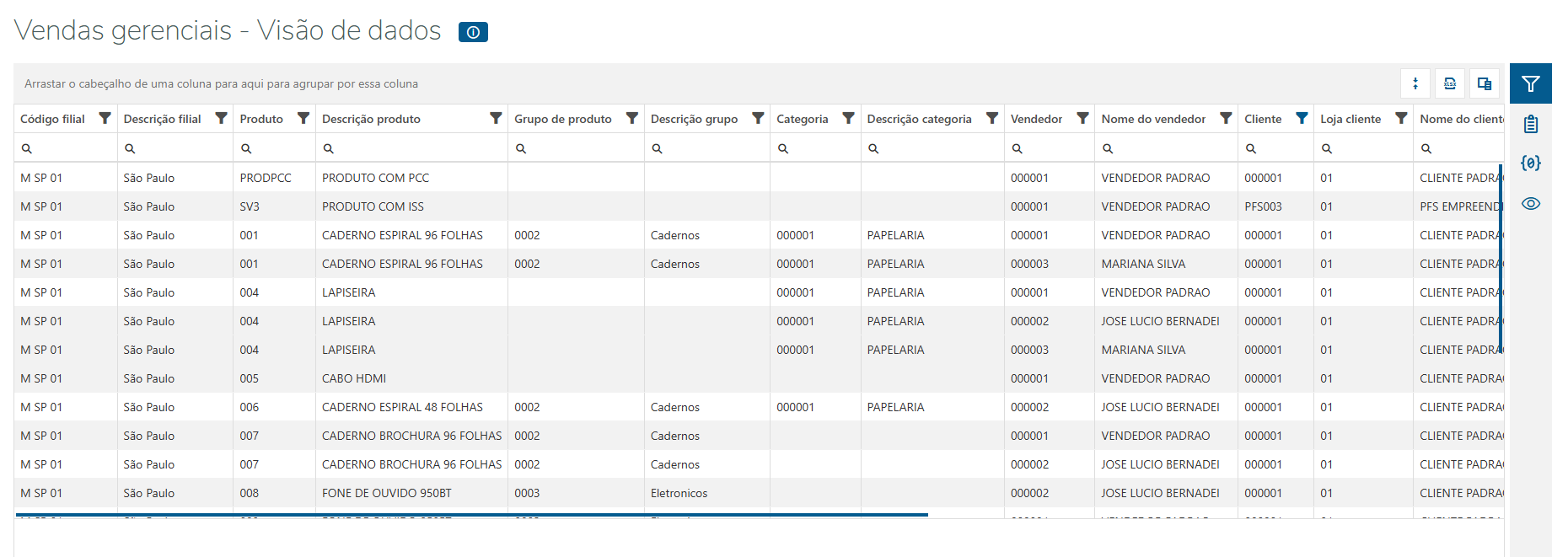Click the info icon beside the page title

(x=473, y=32)
